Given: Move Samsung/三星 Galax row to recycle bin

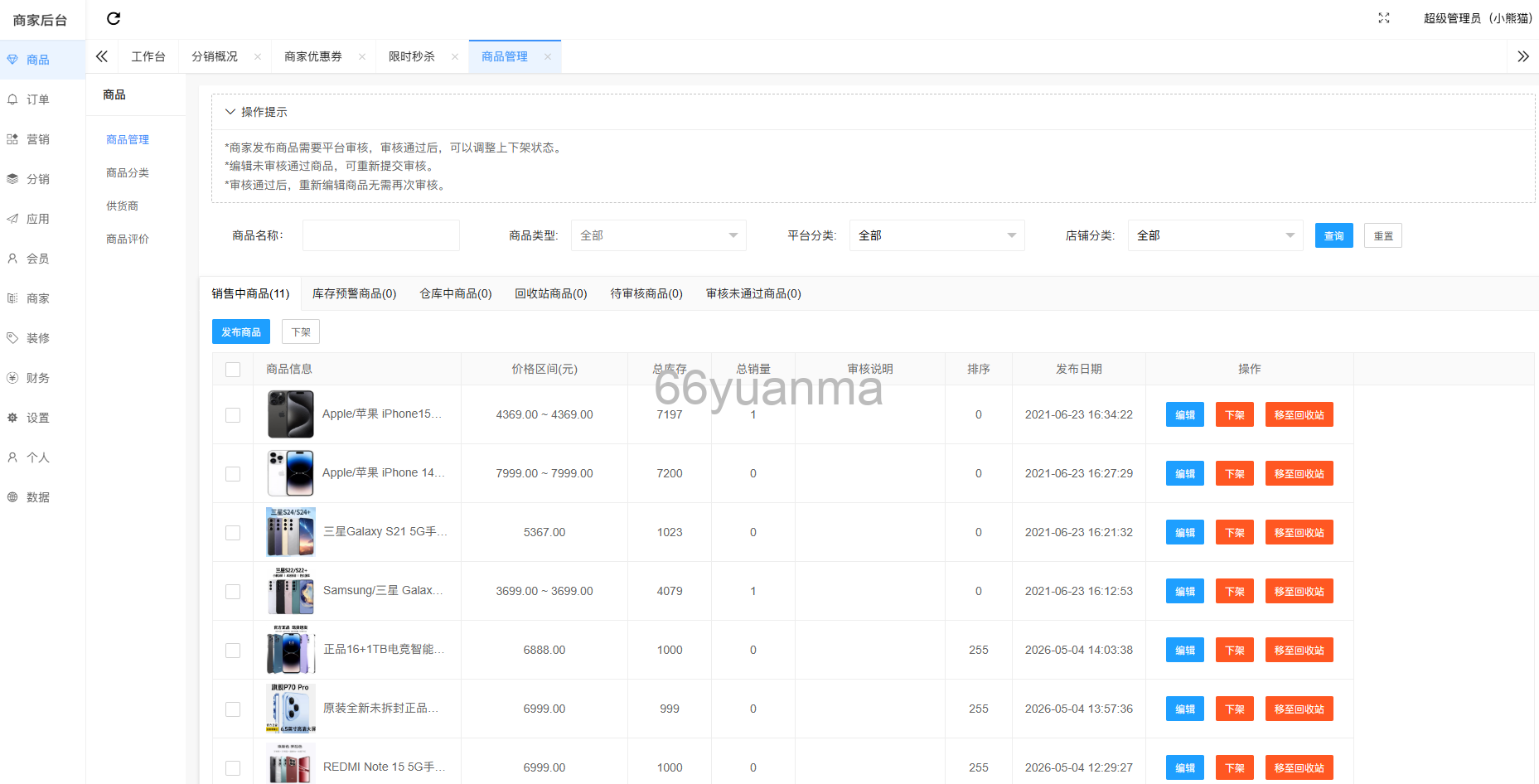Looking at the screenshot, I should 1299,591.
